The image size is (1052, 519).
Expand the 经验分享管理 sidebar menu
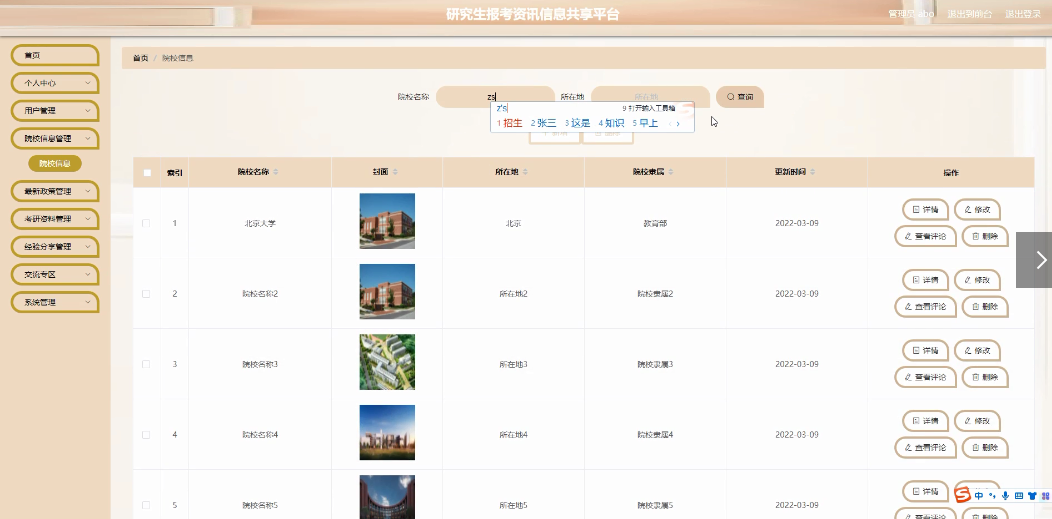55,246
